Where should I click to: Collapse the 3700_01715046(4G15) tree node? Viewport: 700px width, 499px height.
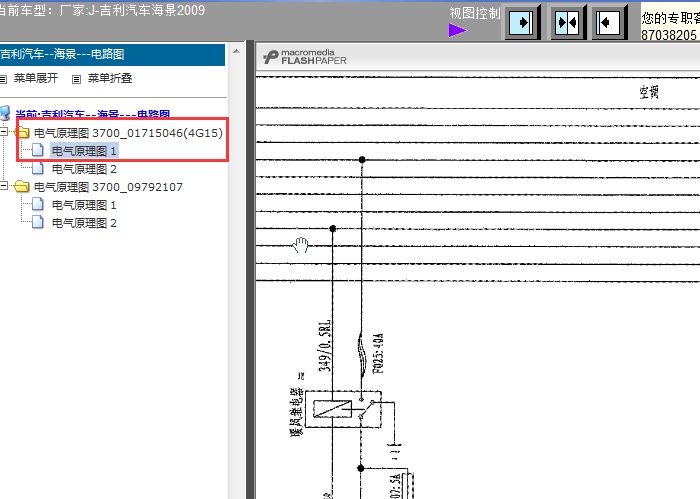pyautogui.click(x=4, y=131)
